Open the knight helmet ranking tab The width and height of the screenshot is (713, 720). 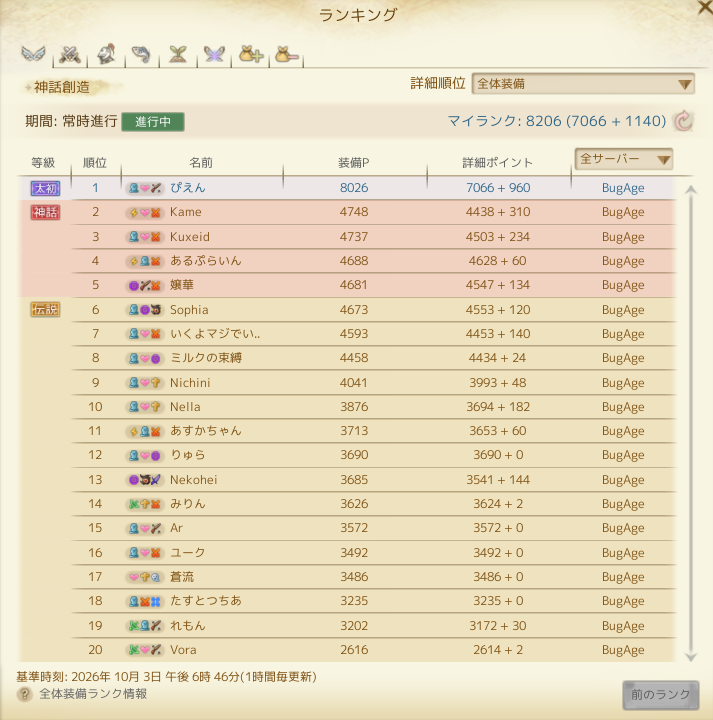click(x=106, y=55)
